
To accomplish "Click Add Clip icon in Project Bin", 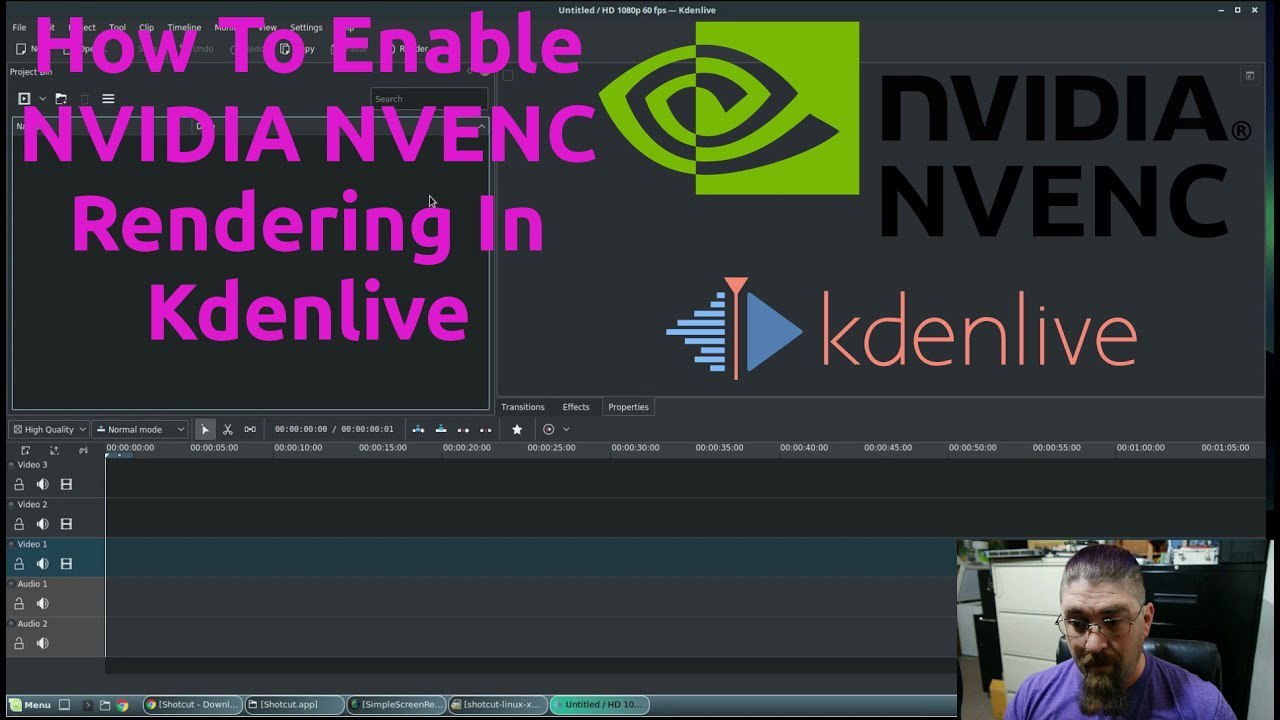I will pyautogui.click(x=25, y=99).
